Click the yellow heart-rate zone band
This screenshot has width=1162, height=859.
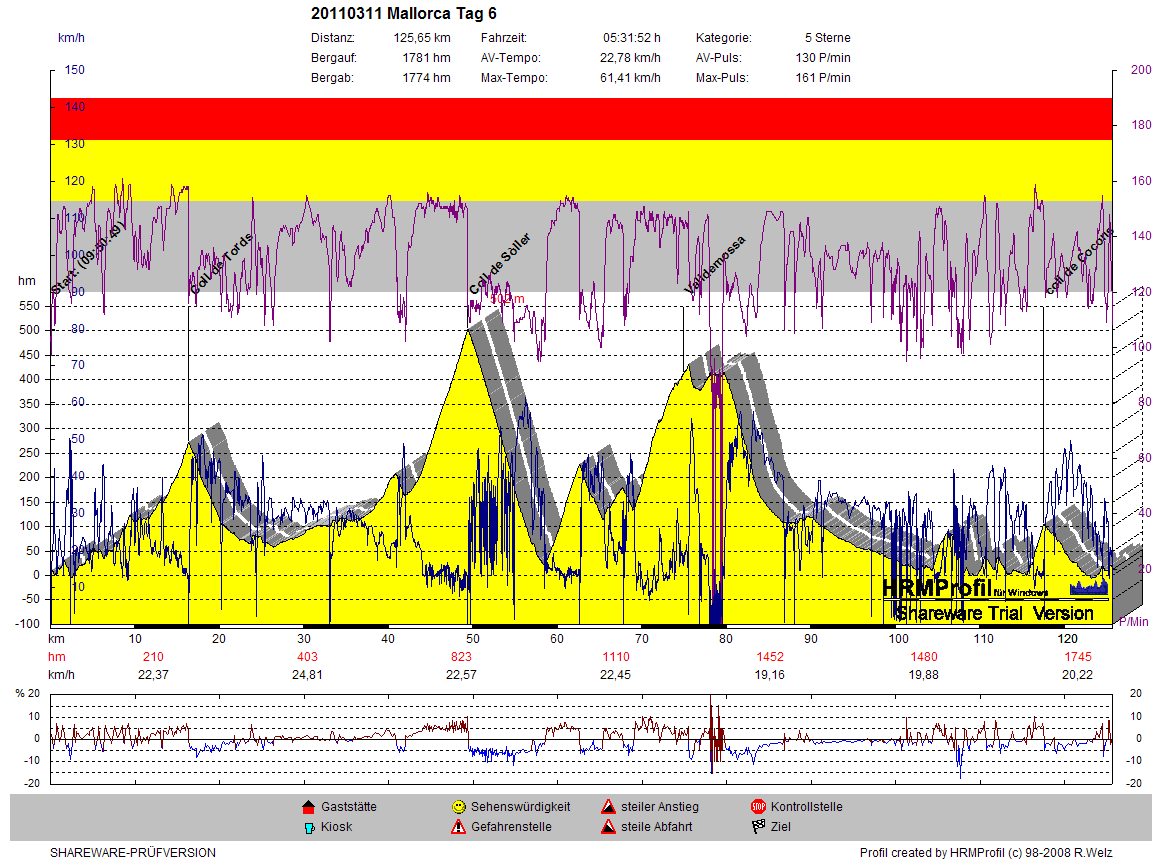coord(580,170)
